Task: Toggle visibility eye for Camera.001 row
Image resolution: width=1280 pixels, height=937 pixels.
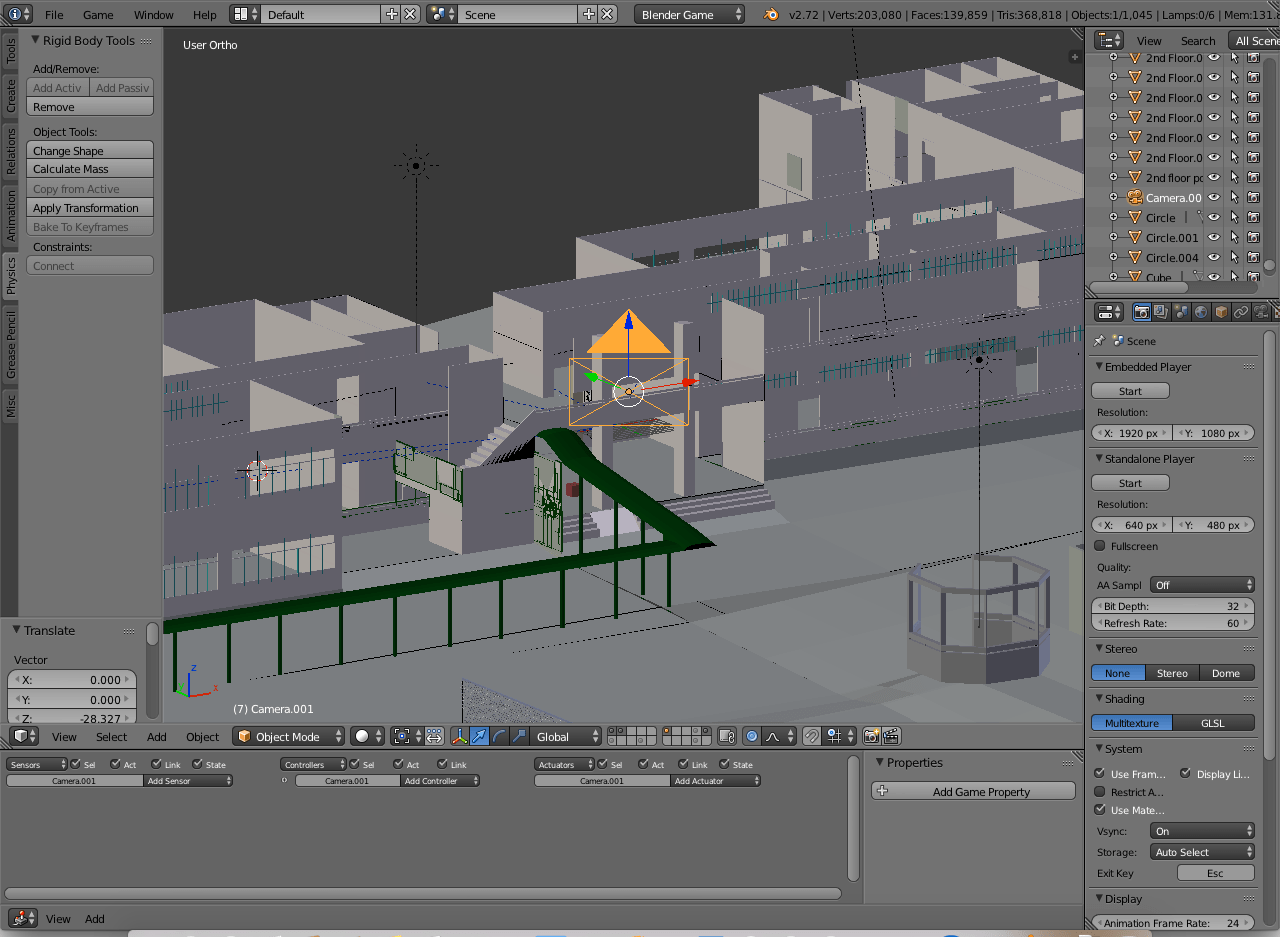Action: pyautogui.click(x=1214, y=198)
